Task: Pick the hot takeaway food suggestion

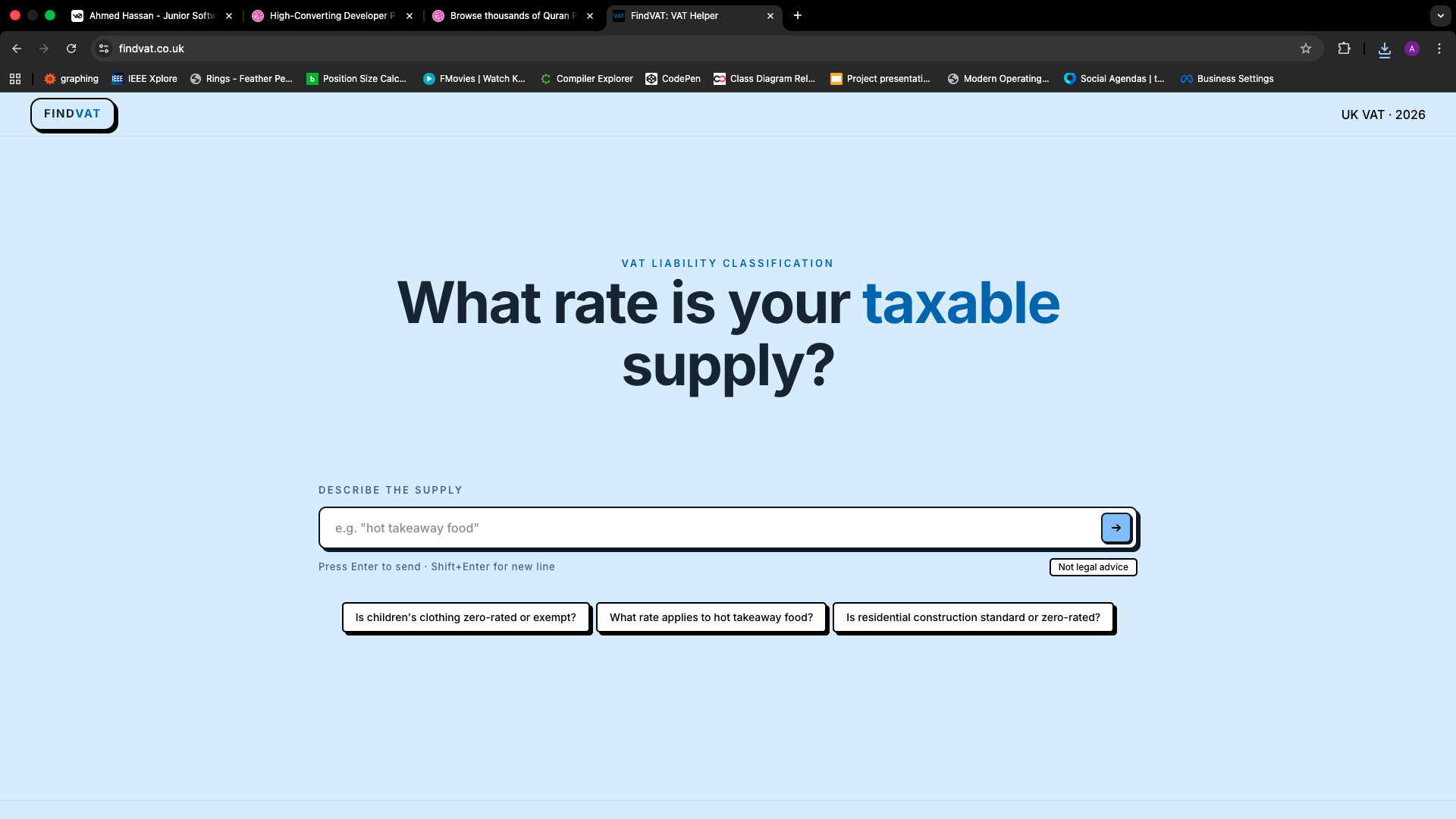Action: click(711, 617)
